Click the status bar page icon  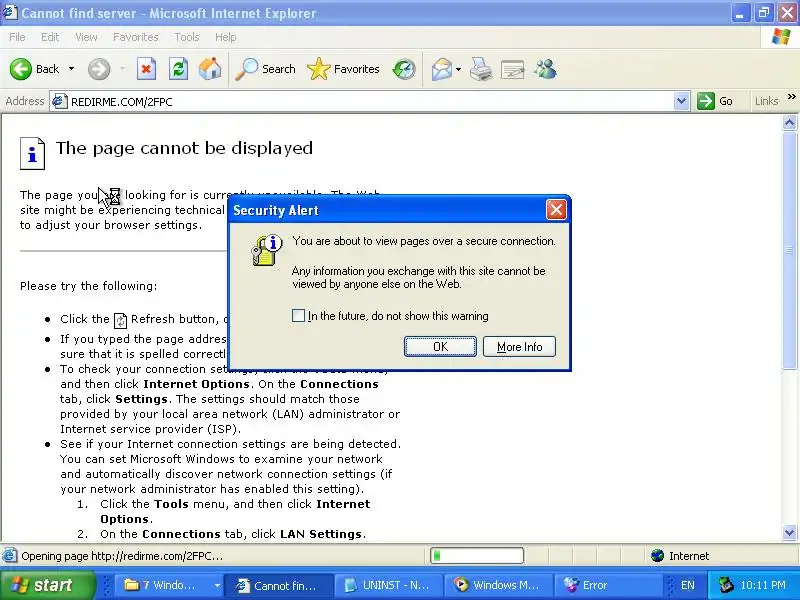pos(9,556)
